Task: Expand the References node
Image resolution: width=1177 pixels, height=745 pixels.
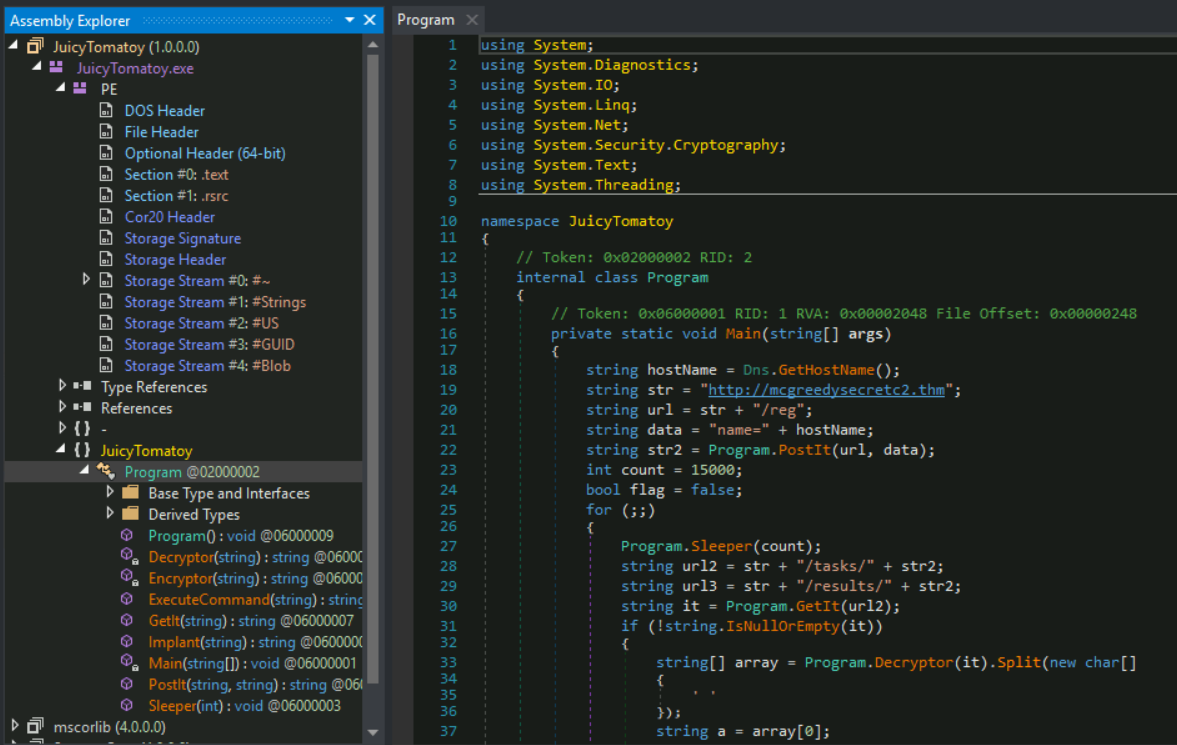Action: (x=62, y=406)
